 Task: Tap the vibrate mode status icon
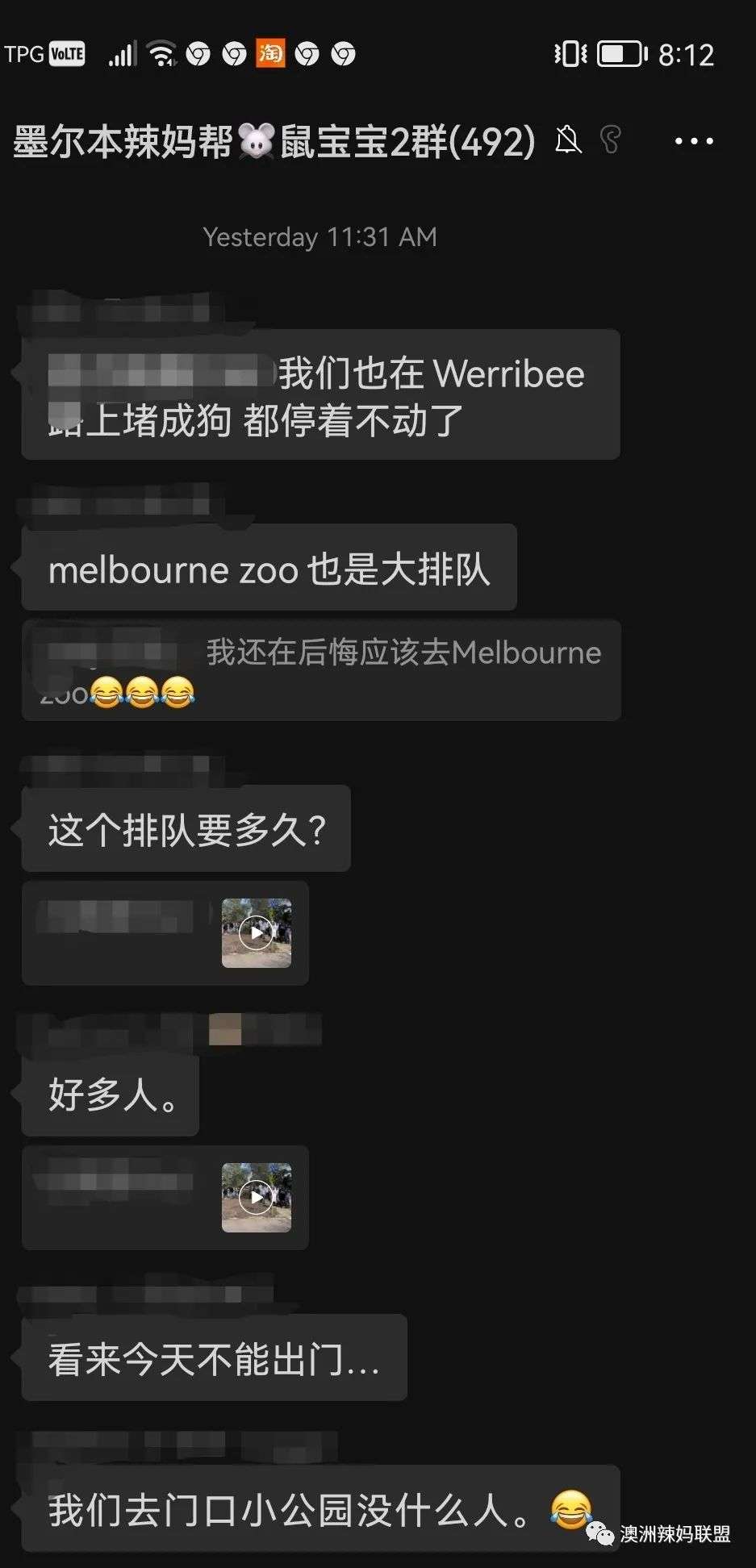(x=570, y=54)
